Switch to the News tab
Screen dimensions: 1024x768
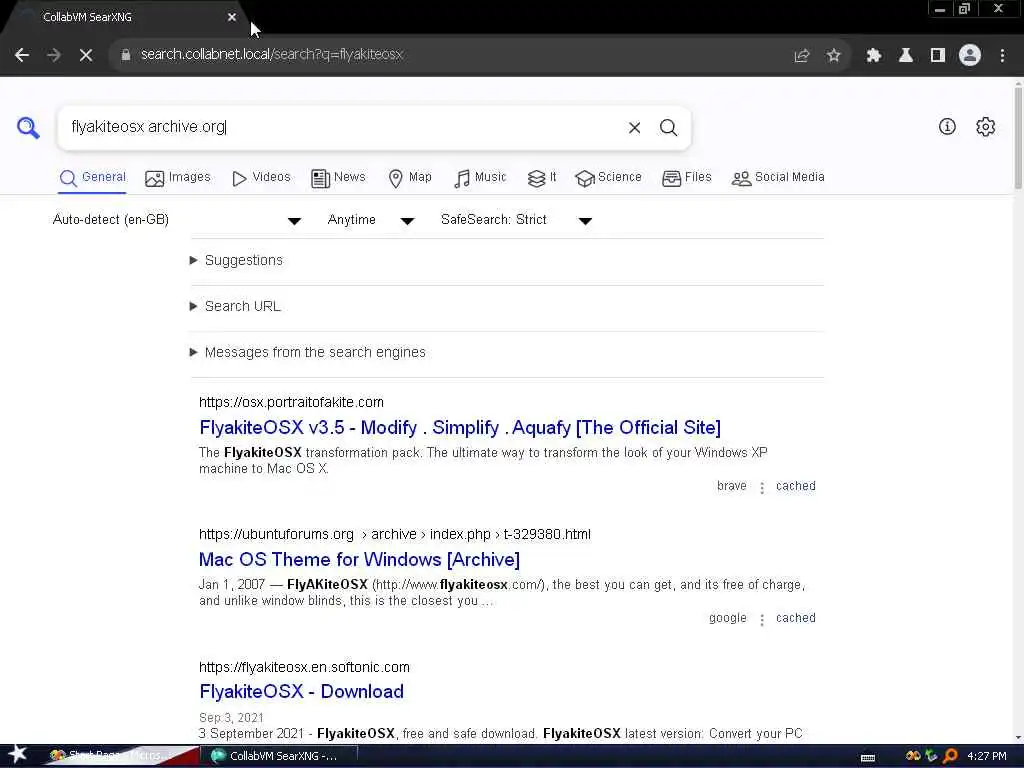pos(338,178)
